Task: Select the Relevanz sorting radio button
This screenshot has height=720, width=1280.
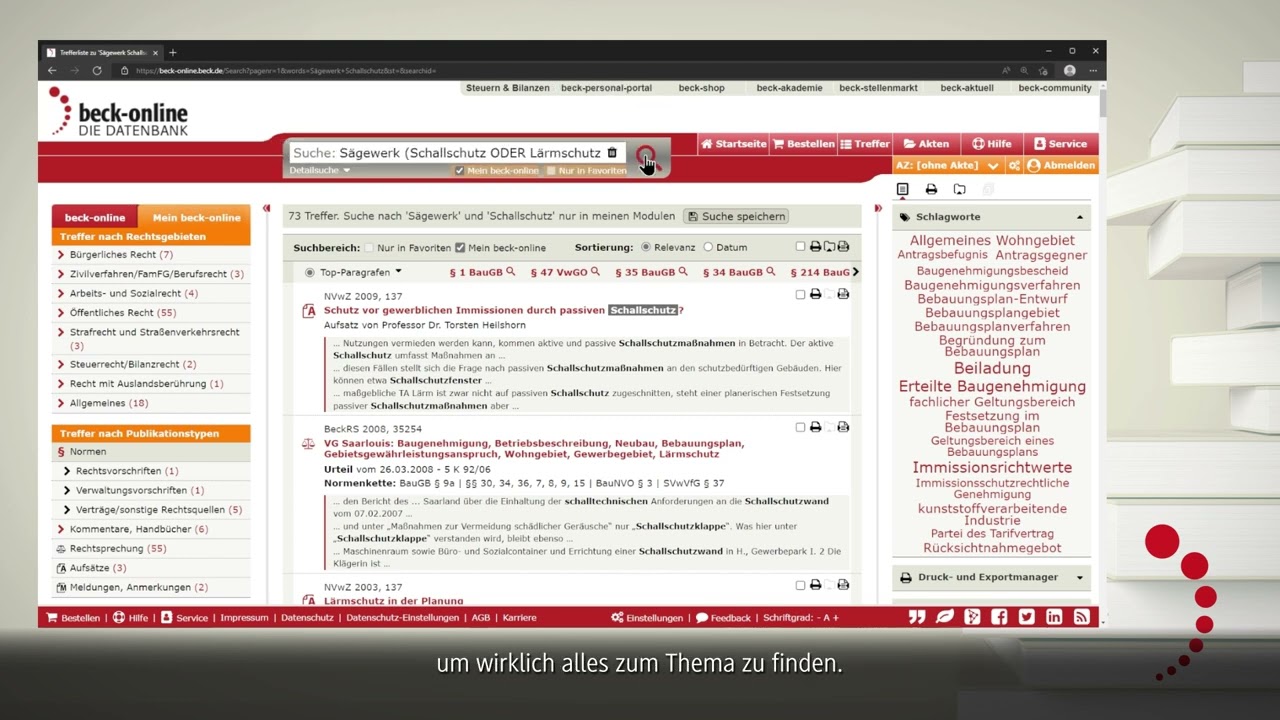Action: pos(646,247)
